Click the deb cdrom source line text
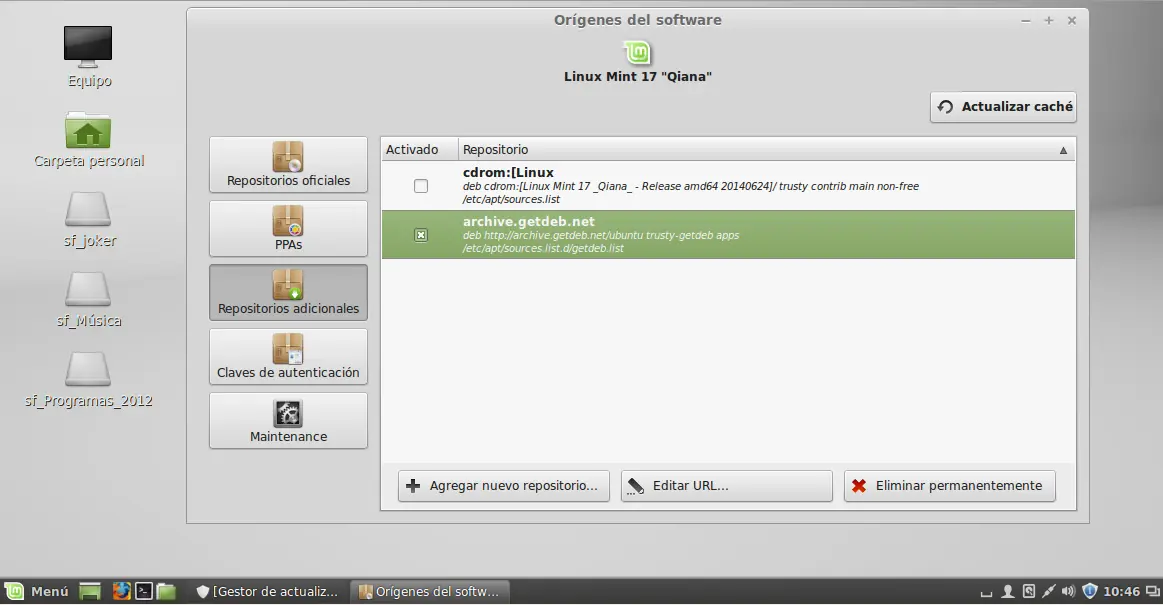Screen dimensions: 1163x605 pyautogui.click(x=691, y=186)
